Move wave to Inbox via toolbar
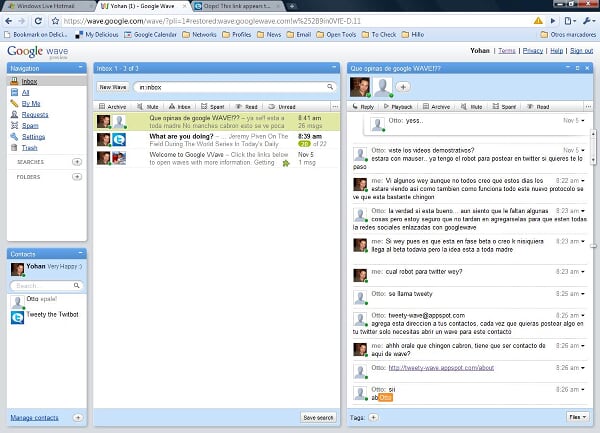Viewport: 600px width, 433px height. point(180,107)
